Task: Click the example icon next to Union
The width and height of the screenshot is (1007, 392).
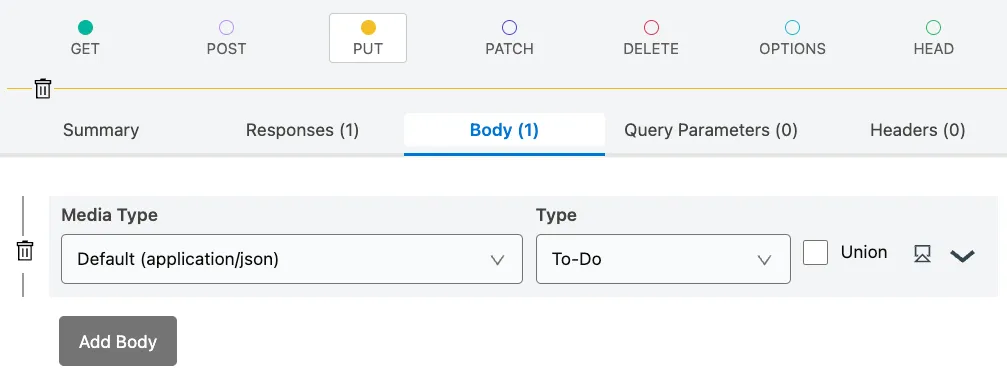Action: coord(922,254)
